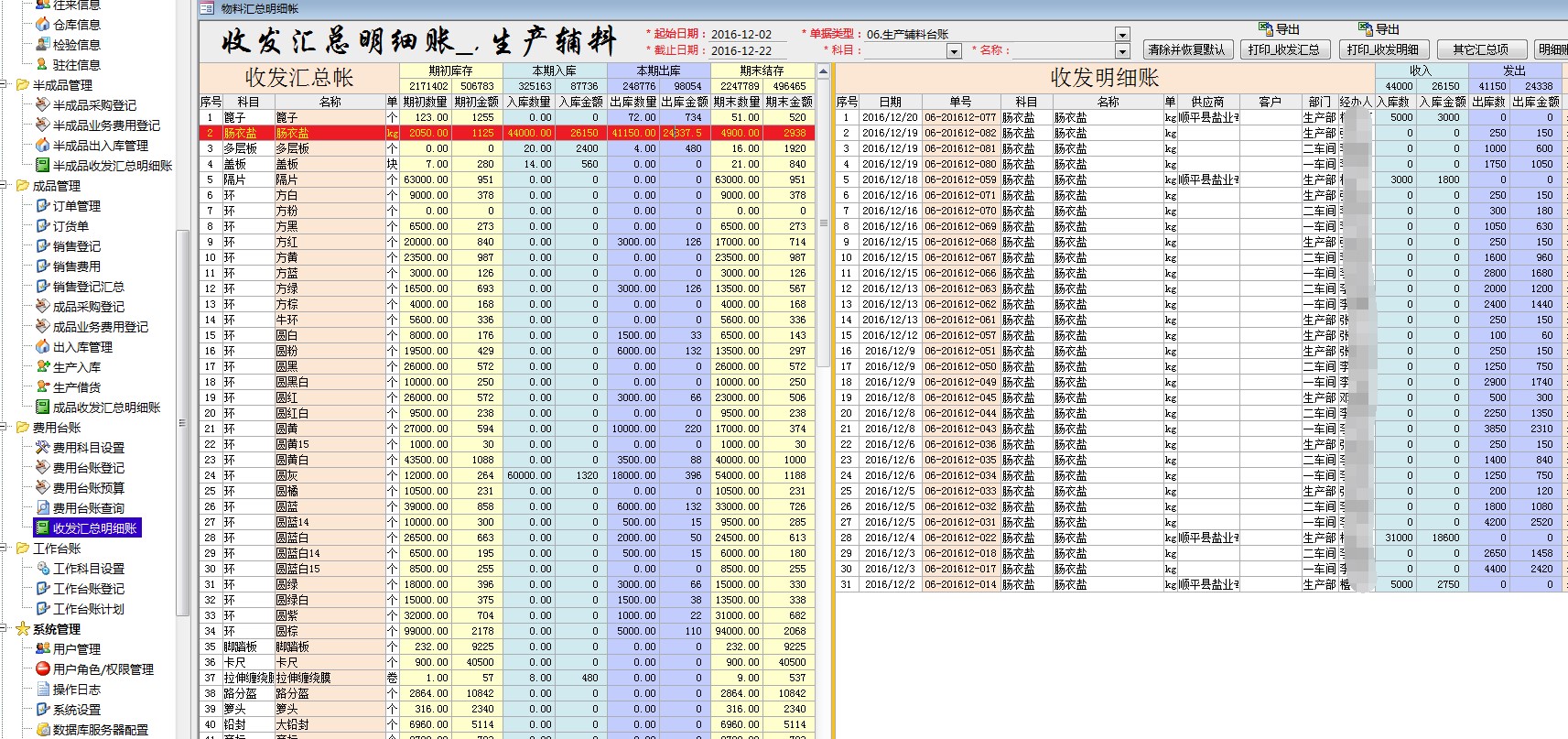Open 半成品采购登记 by its icon

click(x=42, y=105)
